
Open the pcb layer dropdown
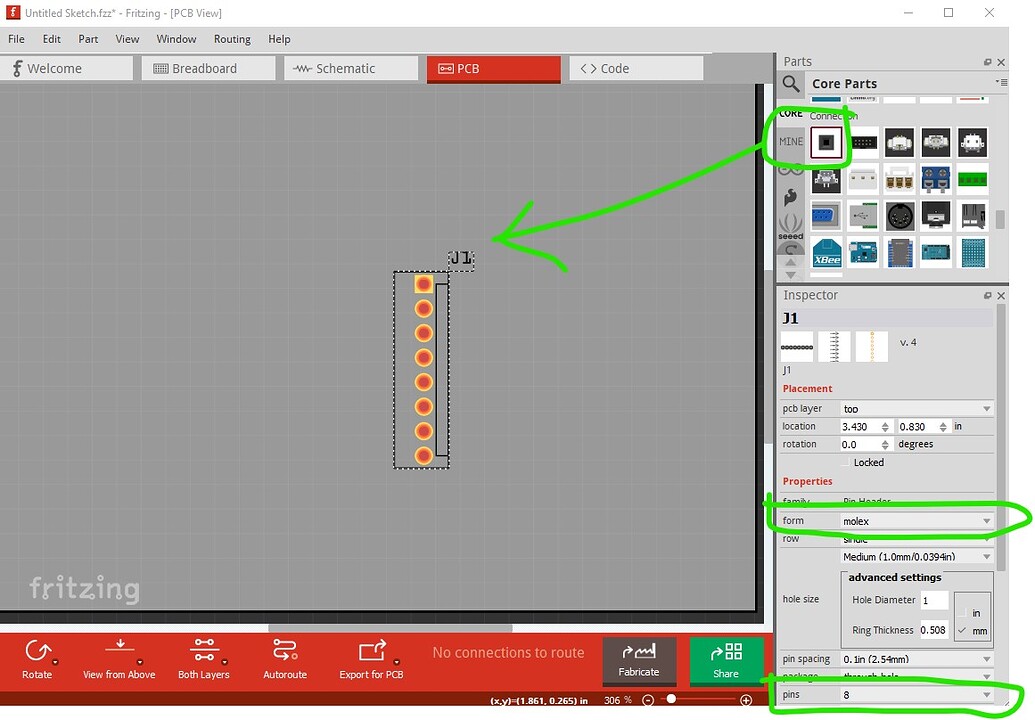click(x=915, y=408)
